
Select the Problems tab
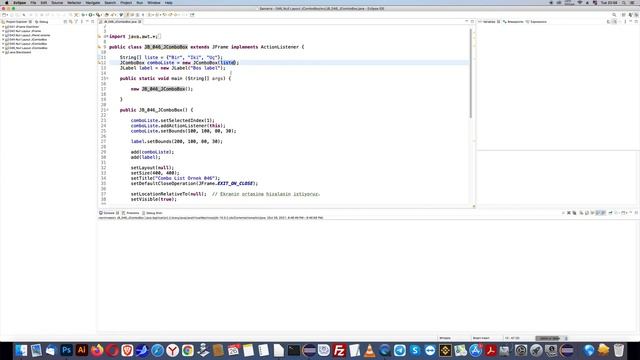(131, 213)
